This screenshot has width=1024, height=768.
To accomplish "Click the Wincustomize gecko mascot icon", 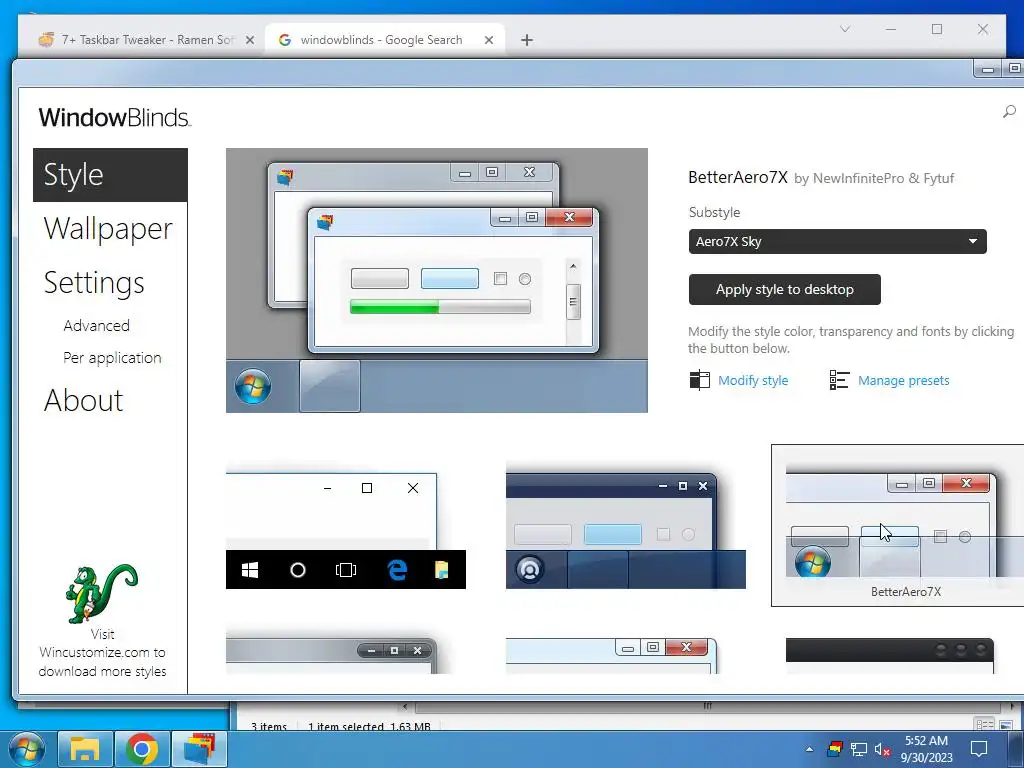I will 102,593.
